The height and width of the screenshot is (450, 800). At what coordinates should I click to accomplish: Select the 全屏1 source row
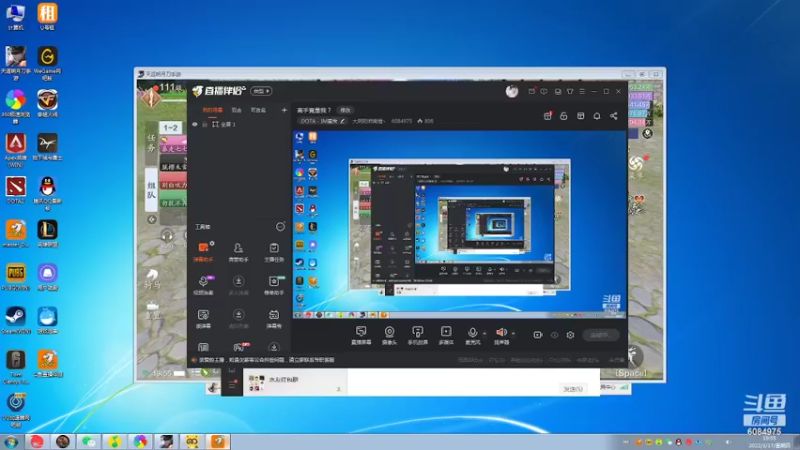pos(239,124)
